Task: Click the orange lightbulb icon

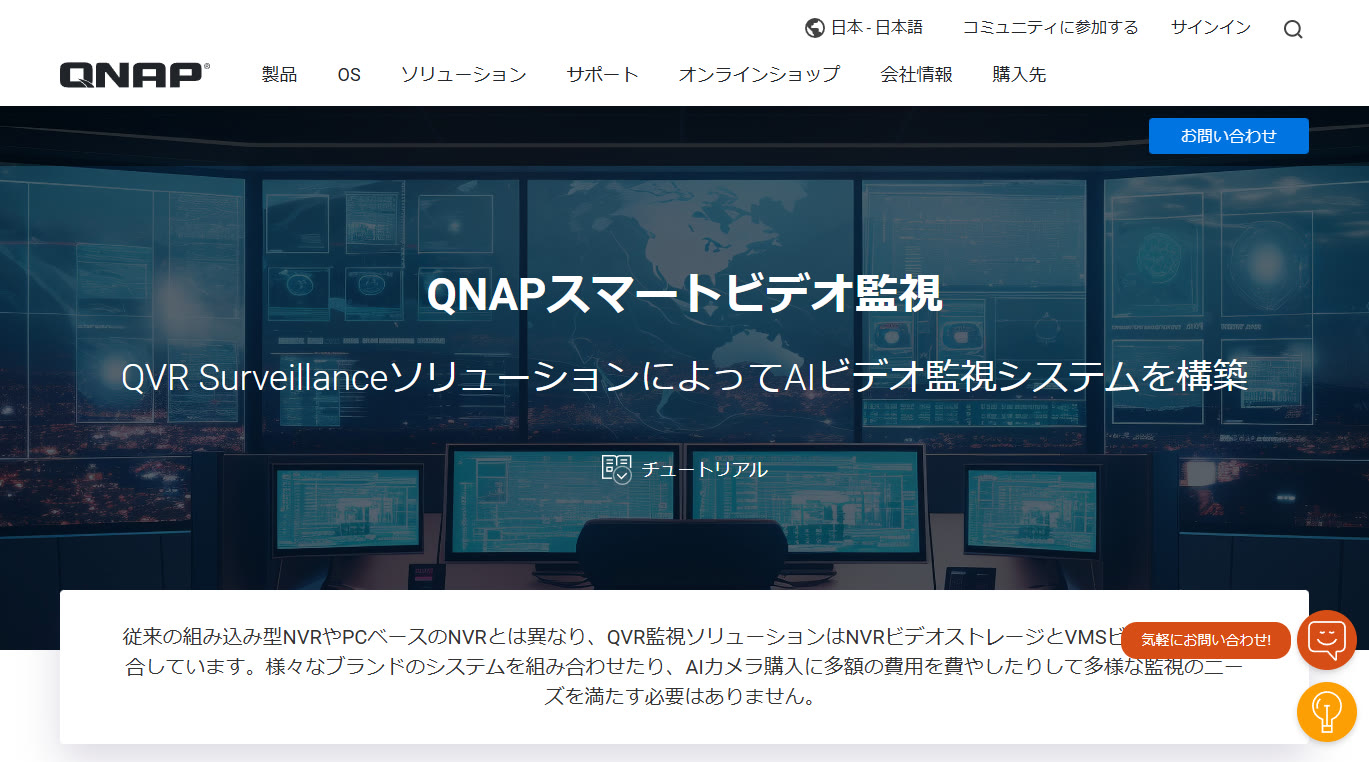Action: [x=1326, y=712]
